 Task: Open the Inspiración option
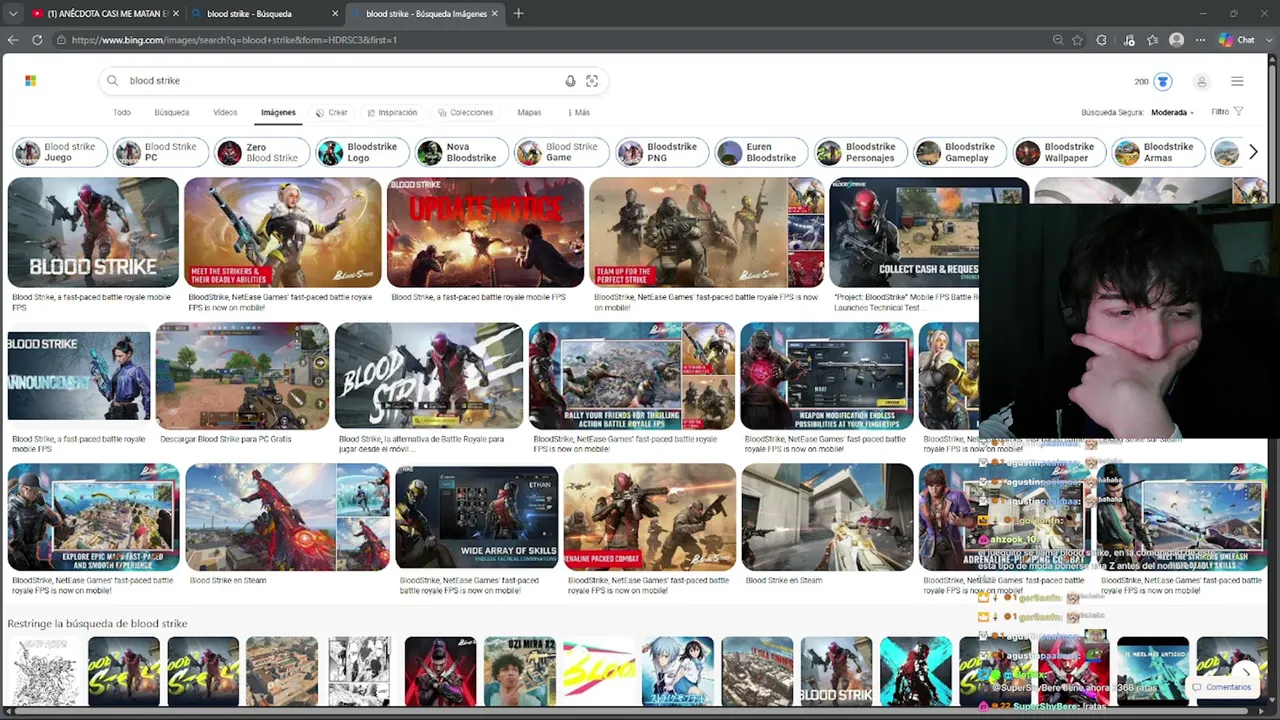pos(392,113)
